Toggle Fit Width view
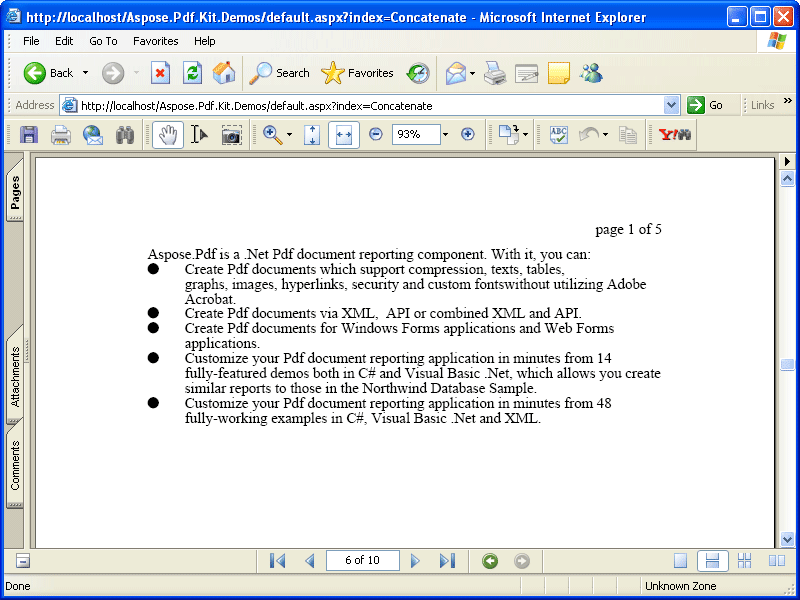The image size is (800, 600). 344,135
